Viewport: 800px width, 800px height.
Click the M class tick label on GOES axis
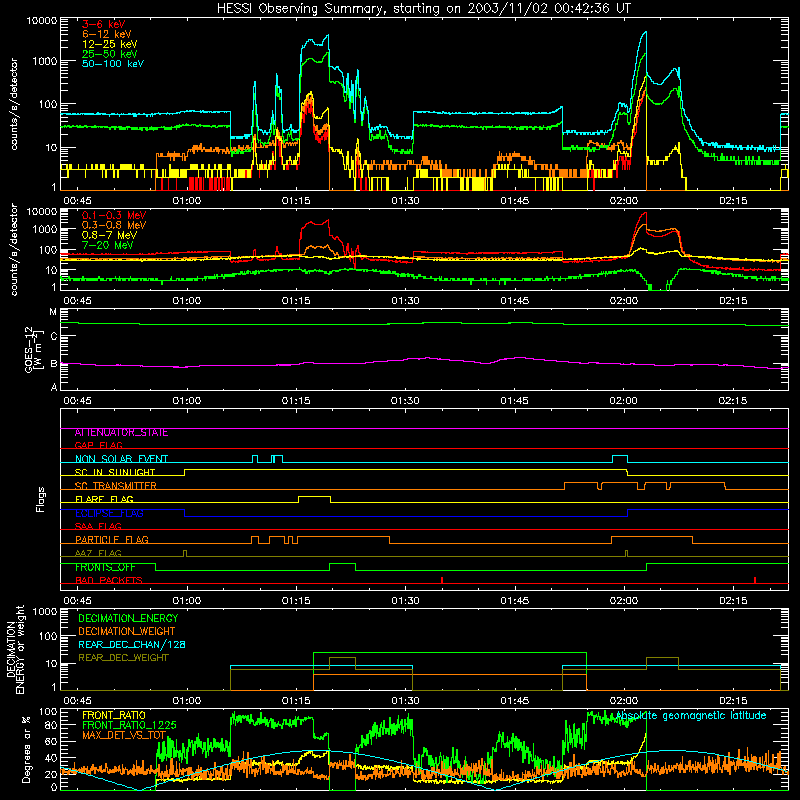pos(53,312)
